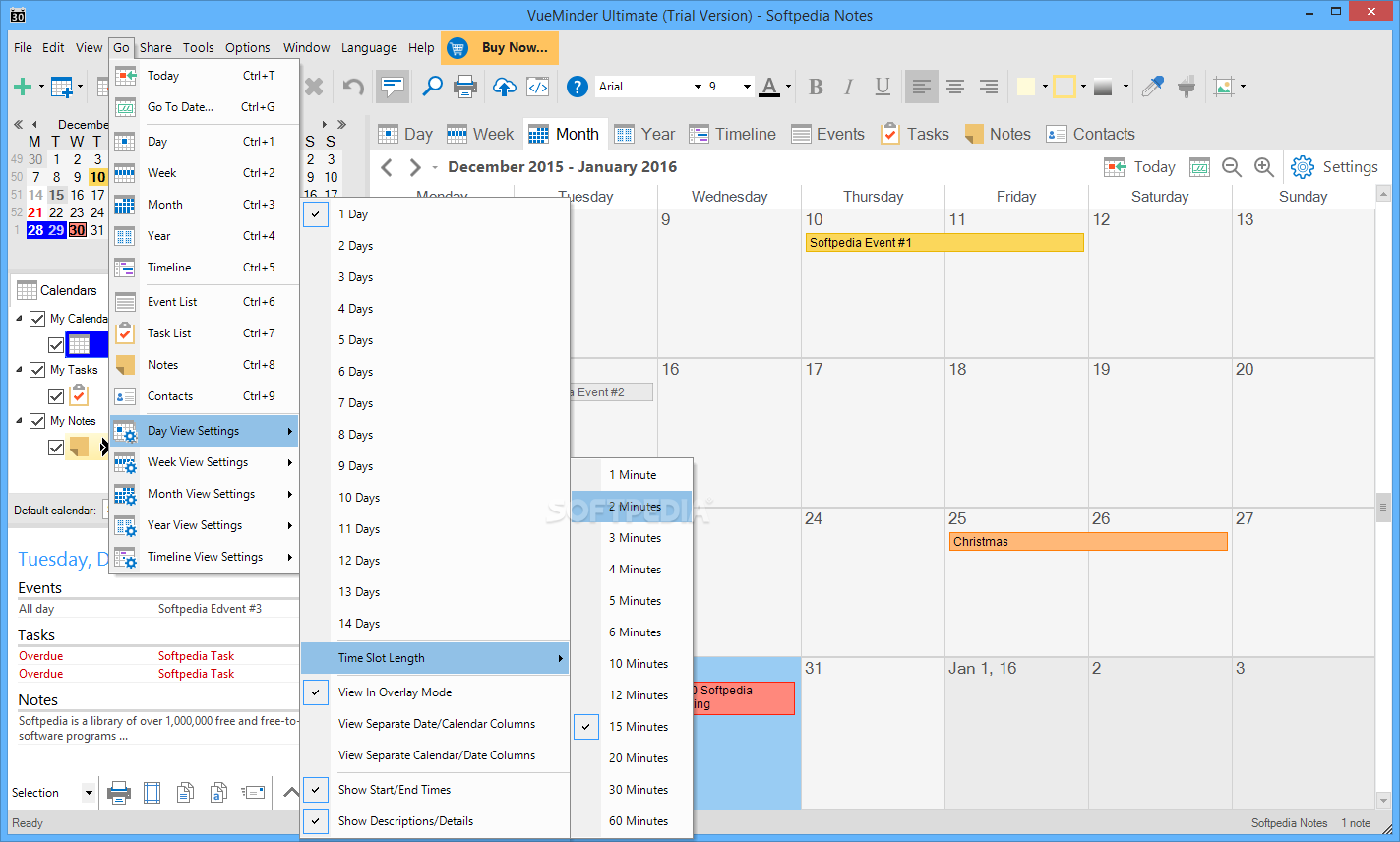This screenshot has width=1400, height=842.
Task: Open search with the magnifying glass icon
Action: [432, 87]
